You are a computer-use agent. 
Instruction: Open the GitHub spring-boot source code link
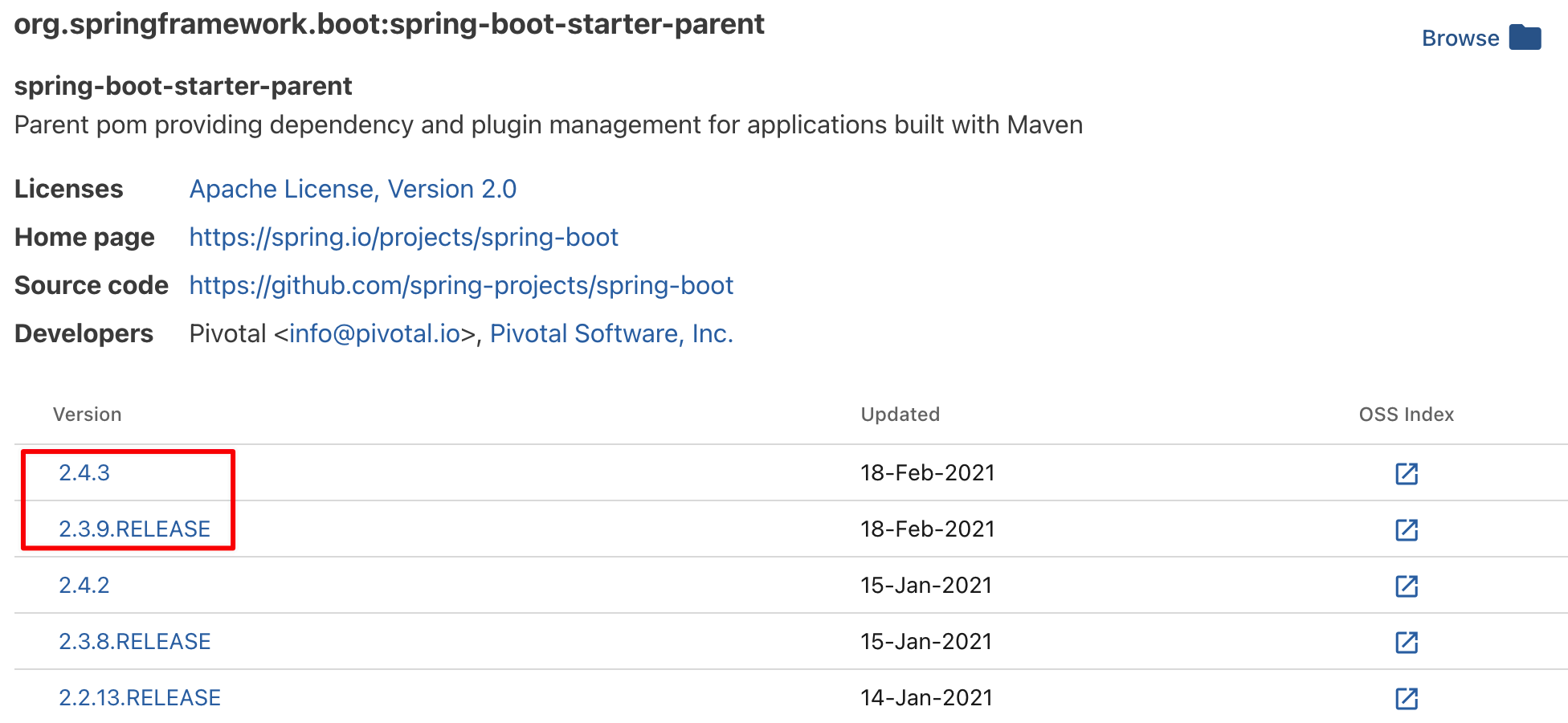click(461, 285)
